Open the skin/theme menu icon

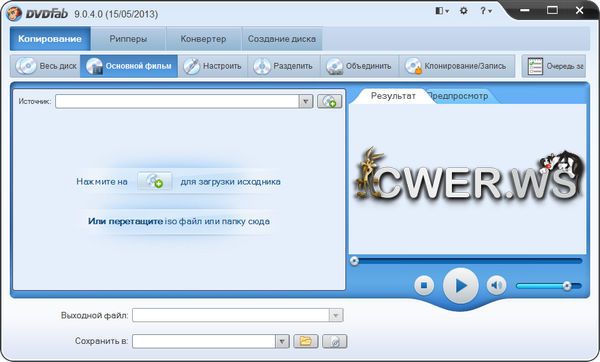point(442,11)
